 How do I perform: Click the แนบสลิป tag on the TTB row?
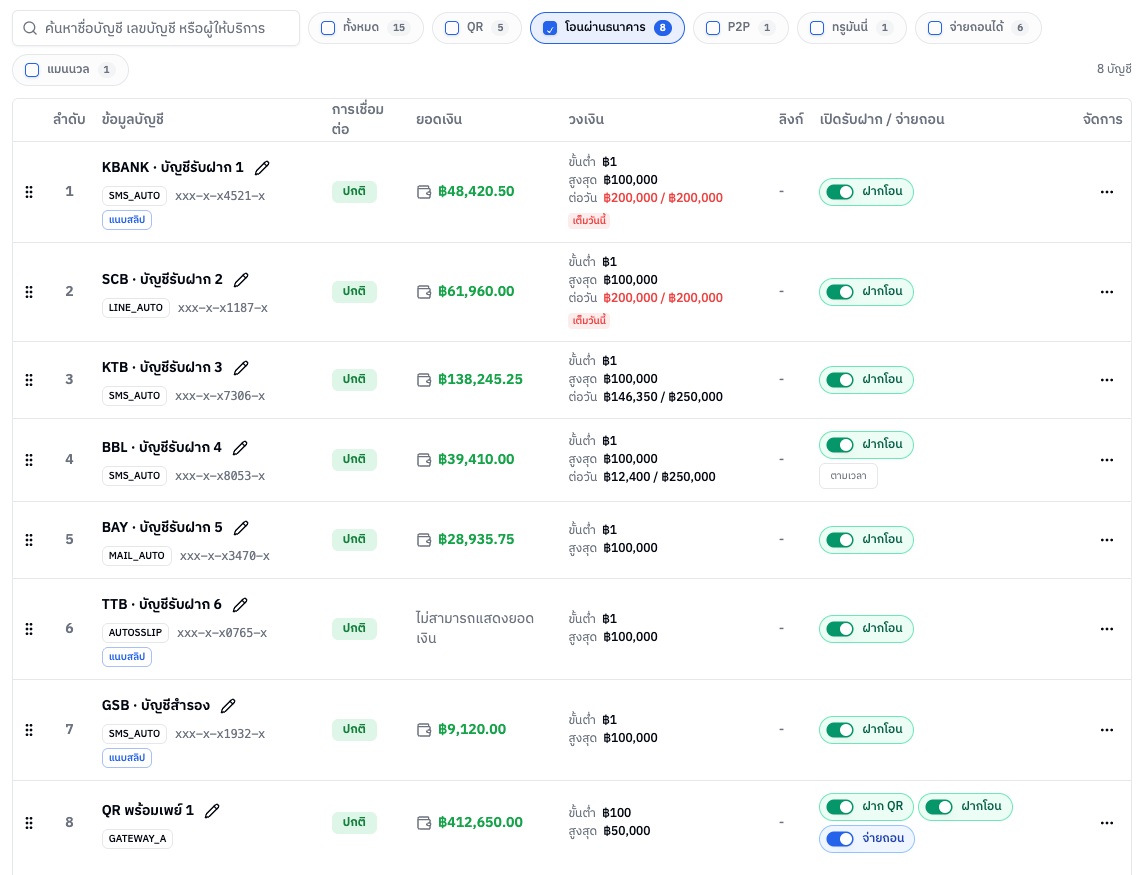pos(127,657)
